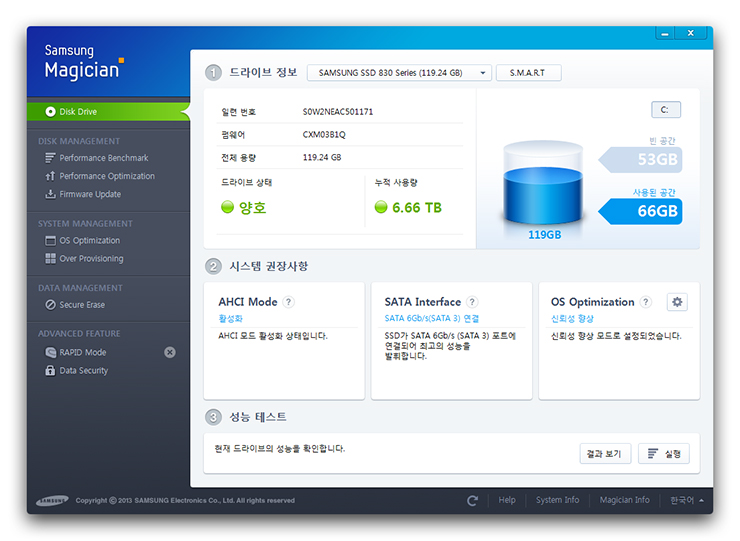Click the 119.24 GB capacity value
This screenshot has height=541, width=740.
tap(322, 157)
